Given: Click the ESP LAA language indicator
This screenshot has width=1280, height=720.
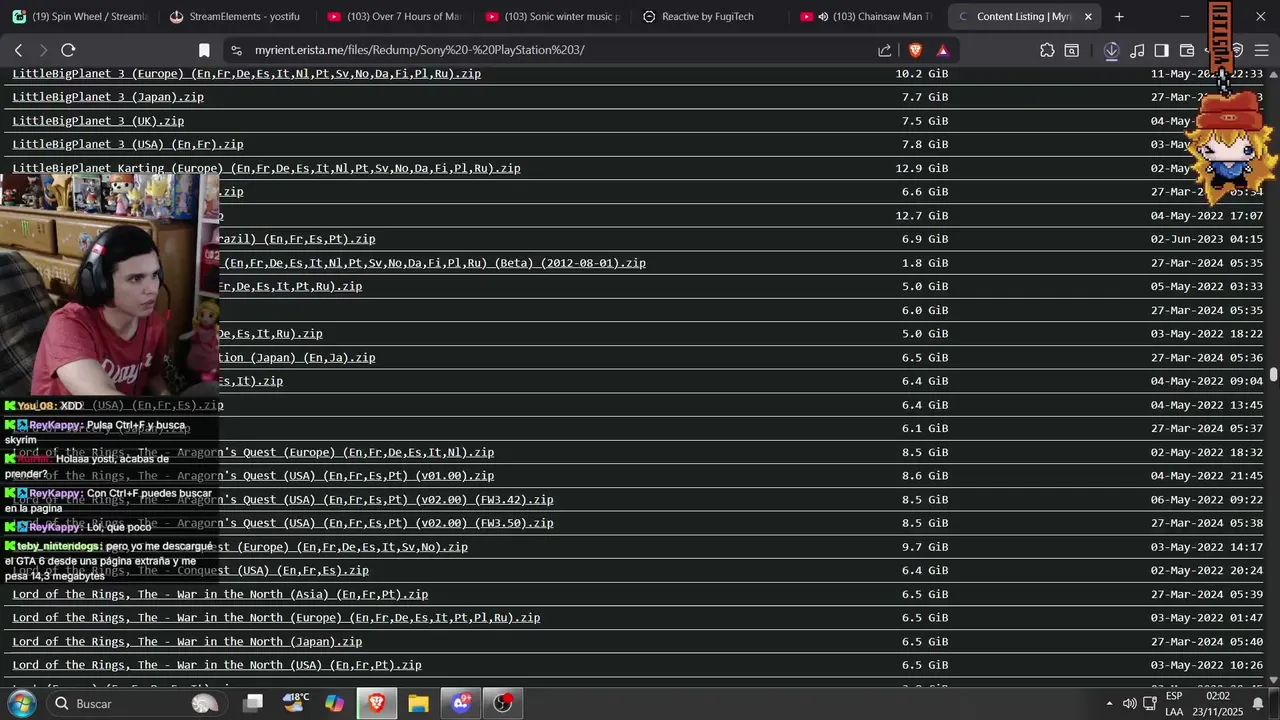Looking at the screenshot, I should (x=1174, y=703).
